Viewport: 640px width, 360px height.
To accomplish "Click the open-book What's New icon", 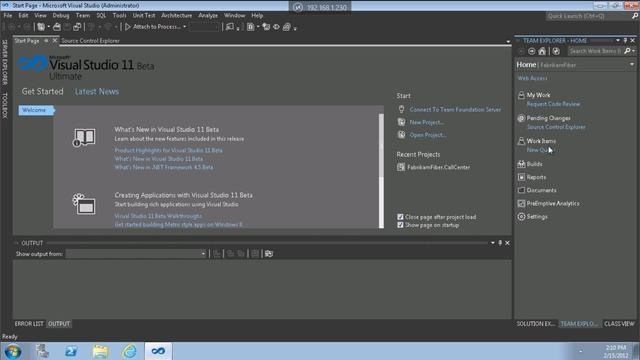I will click(84, 138).
